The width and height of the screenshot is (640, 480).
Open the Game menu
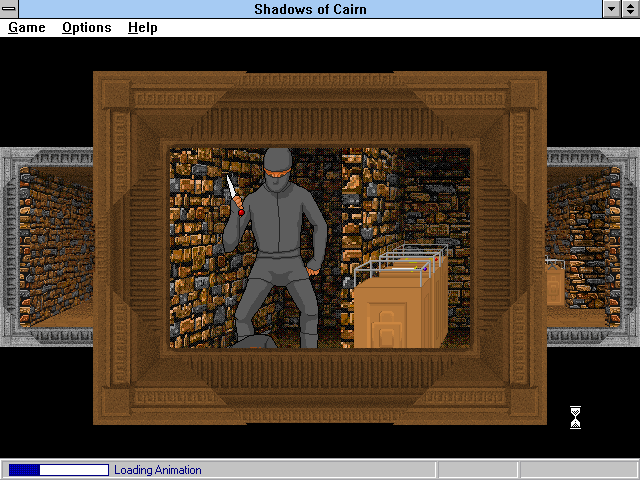(27, 28)
